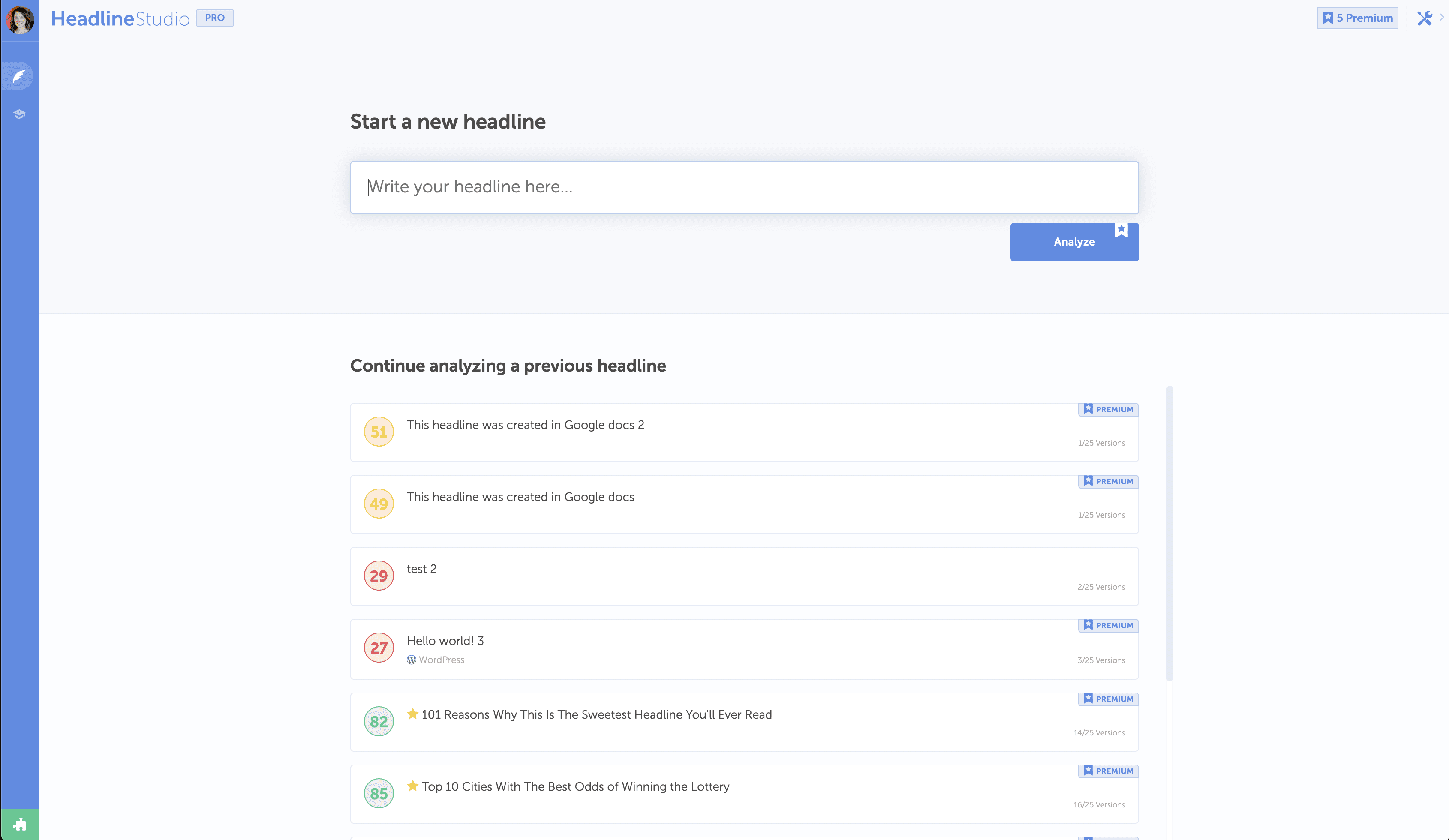
Task: Click the star on the 101 Reasons headline
Action: click(x=412, y=714)
